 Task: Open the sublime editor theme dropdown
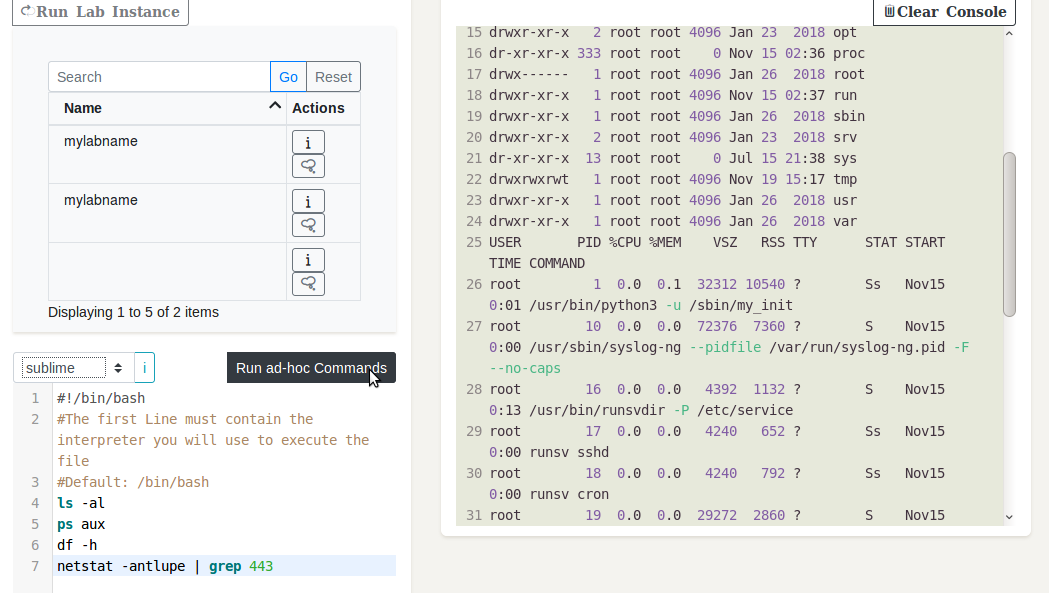[x=74, y=367]
